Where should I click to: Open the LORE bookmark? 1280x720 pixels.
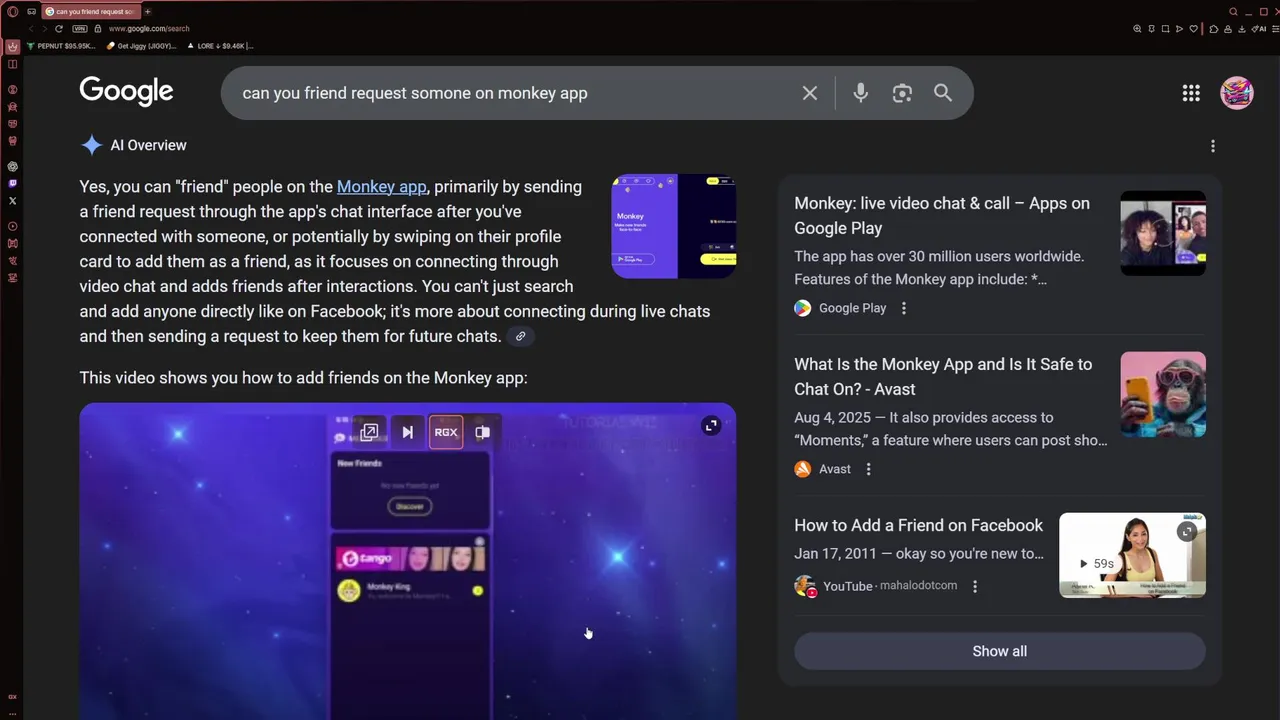[221, 46]
